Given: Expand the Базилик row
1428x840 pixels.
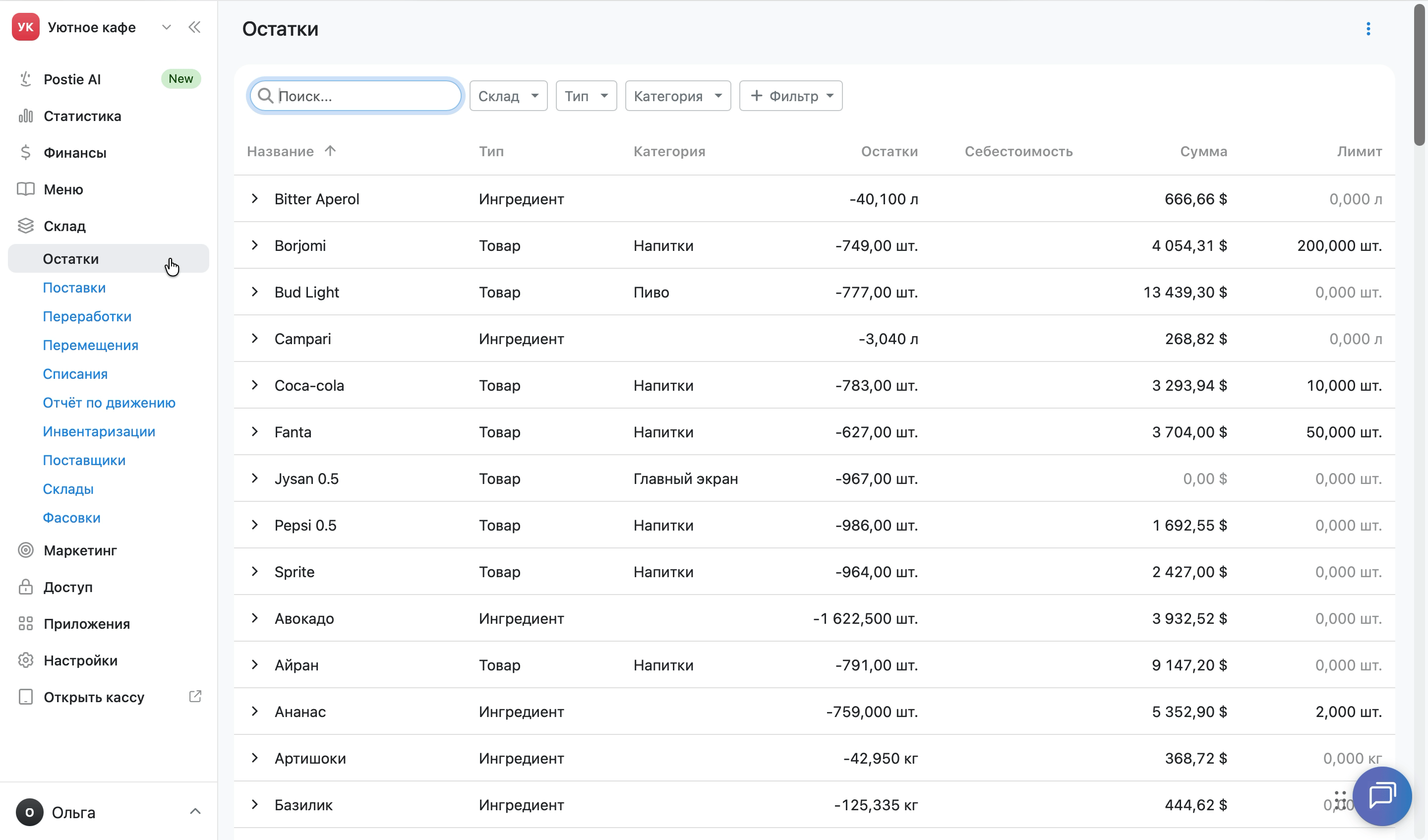Looking at the screenshot, I should [255, 804].
